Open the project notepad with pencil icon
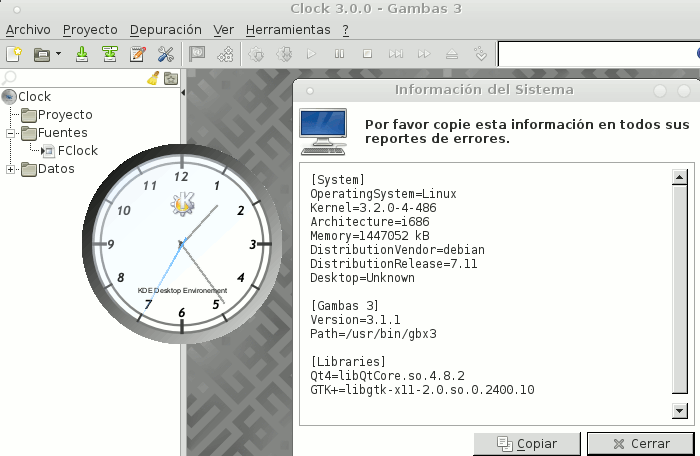The width and height of the screenshot is (700, 456). (138, 54)
